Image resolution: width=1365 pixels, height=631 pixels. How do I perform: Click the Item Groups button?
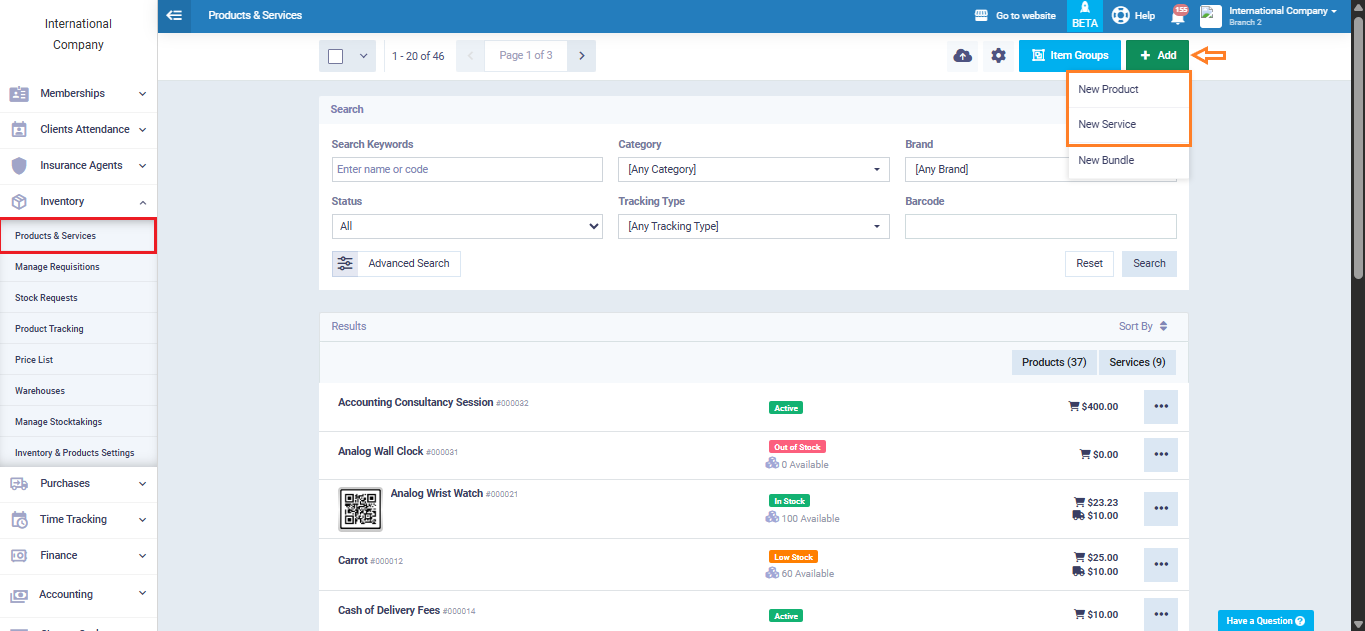coord(1069,56)
